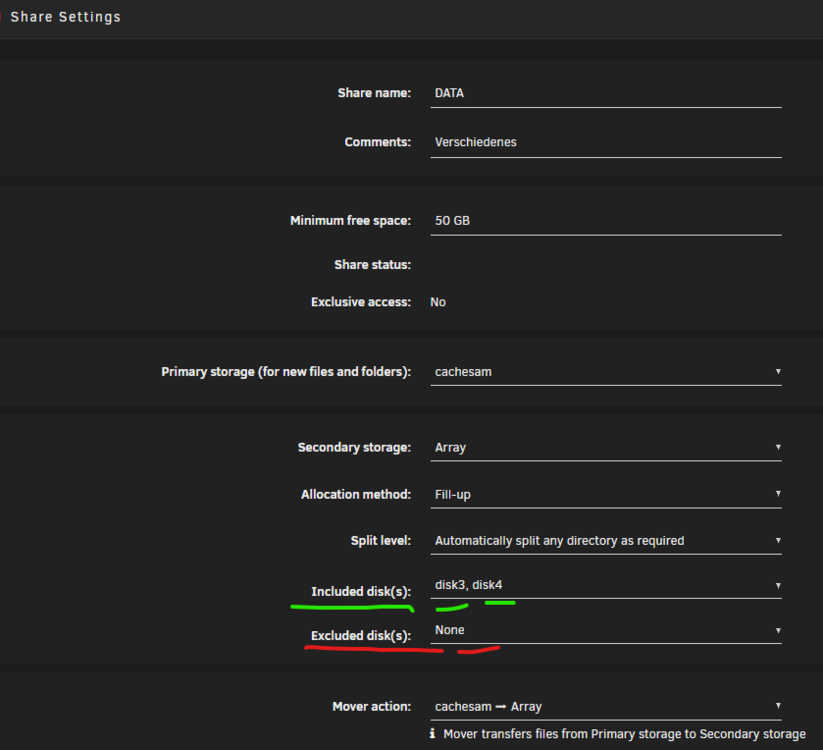This screenshot has width=823, height=750.
Task: Click the Share Settings heading
Action: tap(66, 17)
